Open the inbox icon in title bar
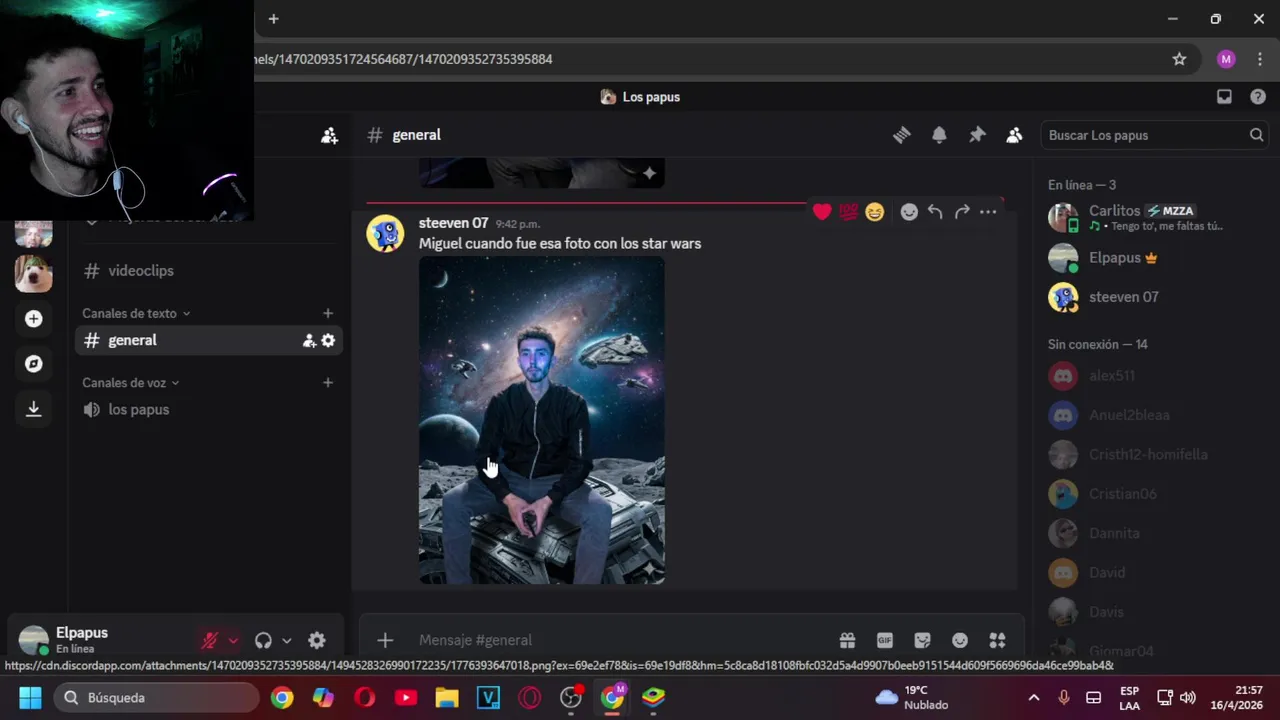1280x720 pixels. coord(1224,97)
